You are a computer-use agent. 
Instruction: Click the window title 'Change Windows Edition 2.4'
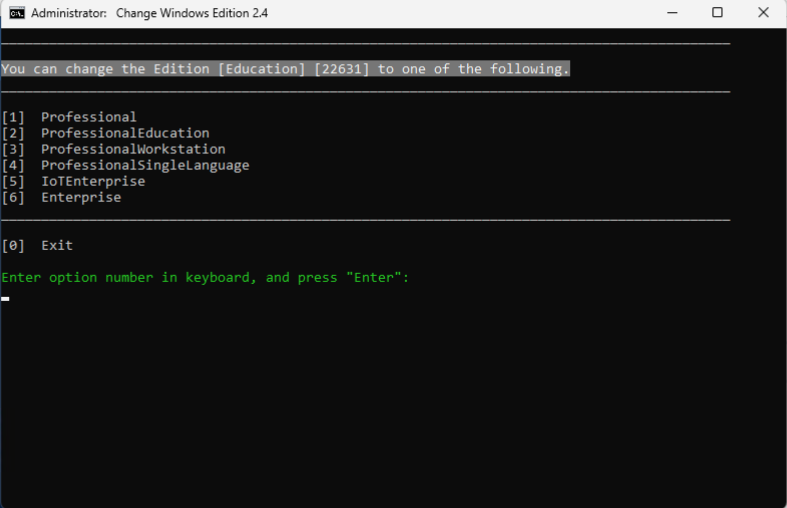(192, 13)
